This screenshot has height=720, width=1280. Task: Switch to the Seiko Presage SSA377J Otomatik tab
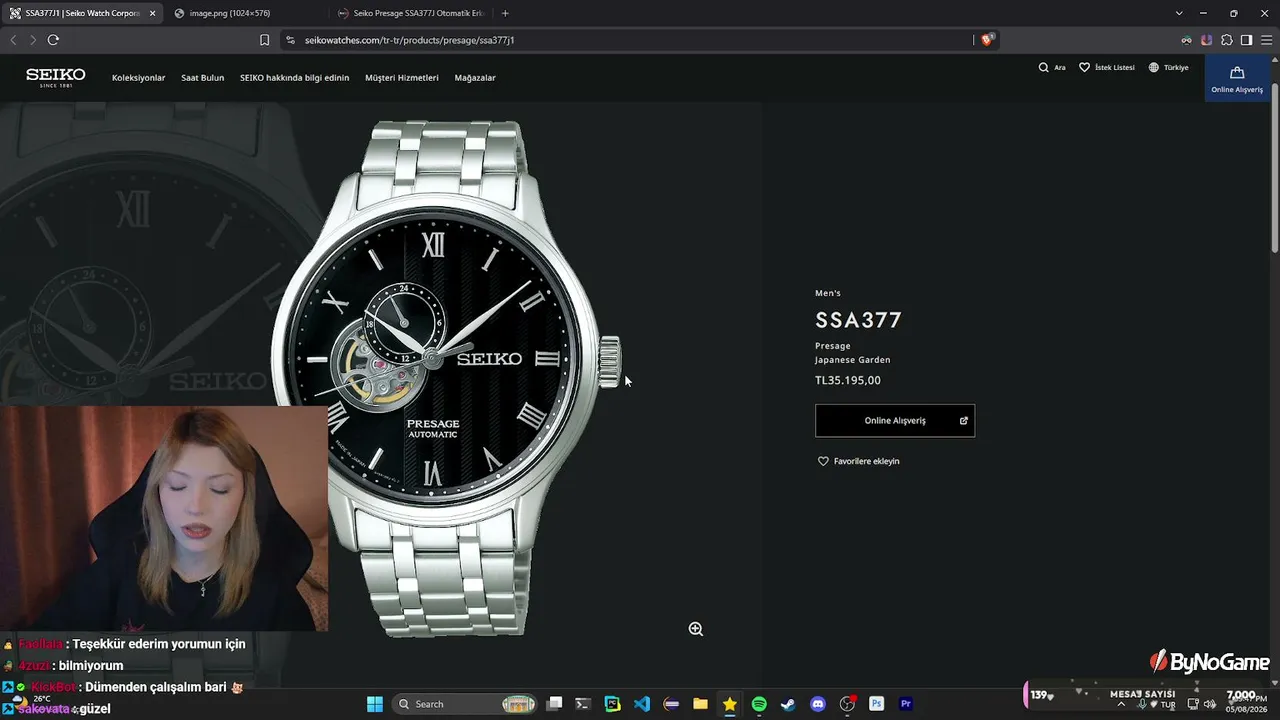pos(410,13)
